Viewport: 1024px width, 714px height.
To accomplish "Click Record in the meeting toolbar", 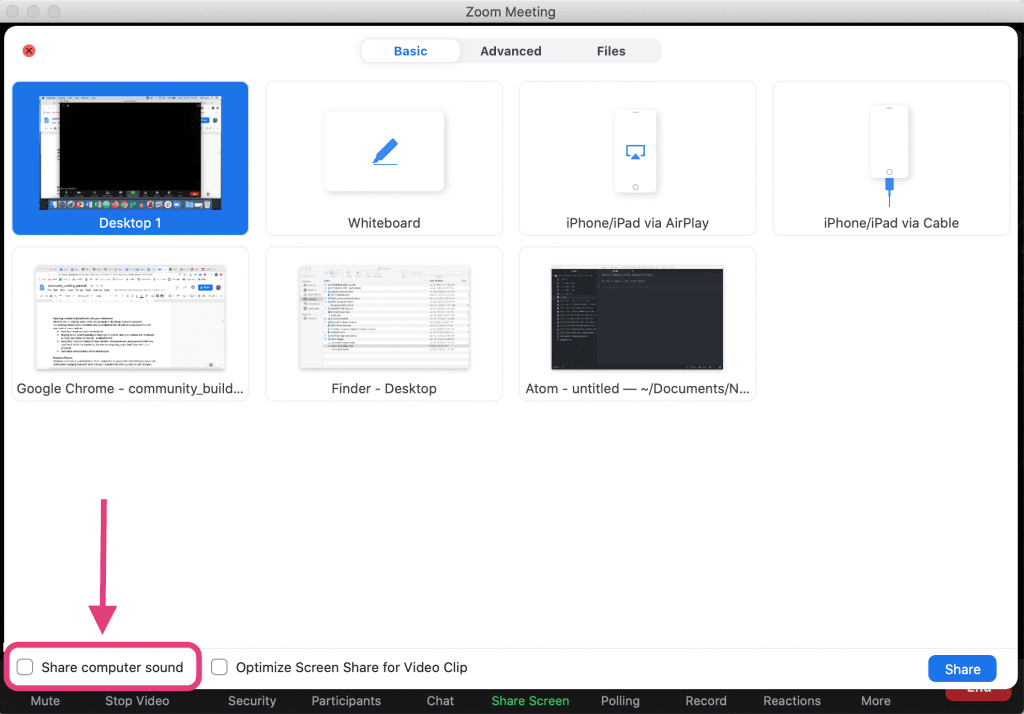I will click(706, 700).
